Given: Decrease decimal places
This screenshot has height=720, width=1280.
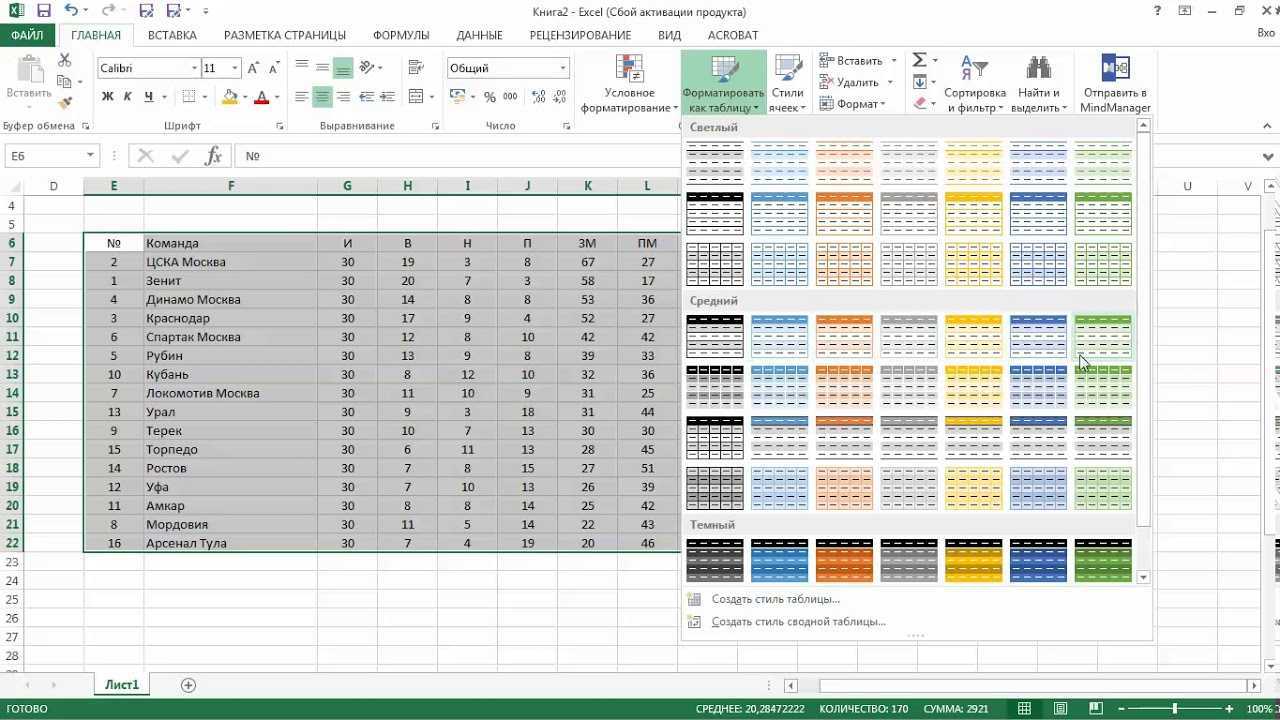Looking at the screenshot, I should [x=561, y=97].
